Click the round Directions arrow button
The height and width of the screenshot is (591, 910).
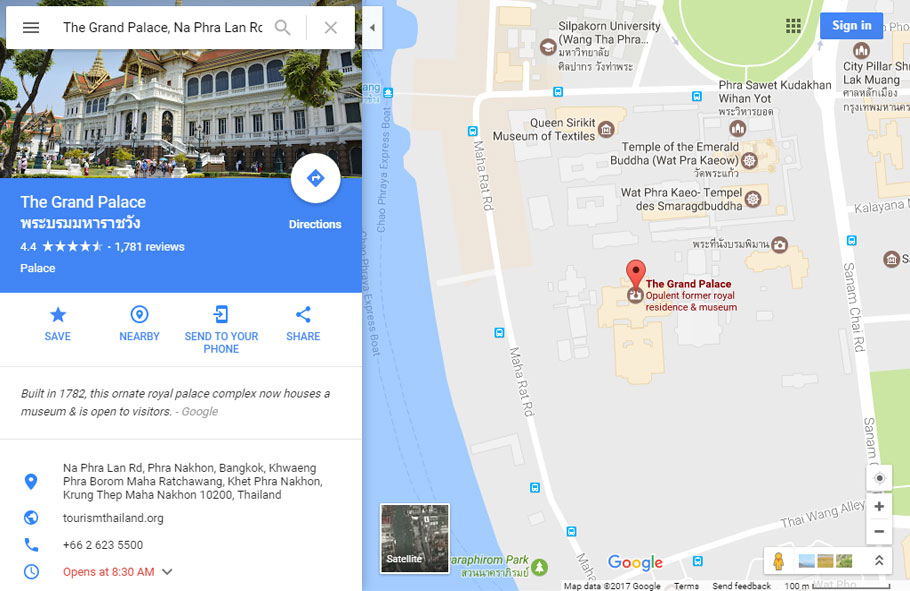point(315,178)
